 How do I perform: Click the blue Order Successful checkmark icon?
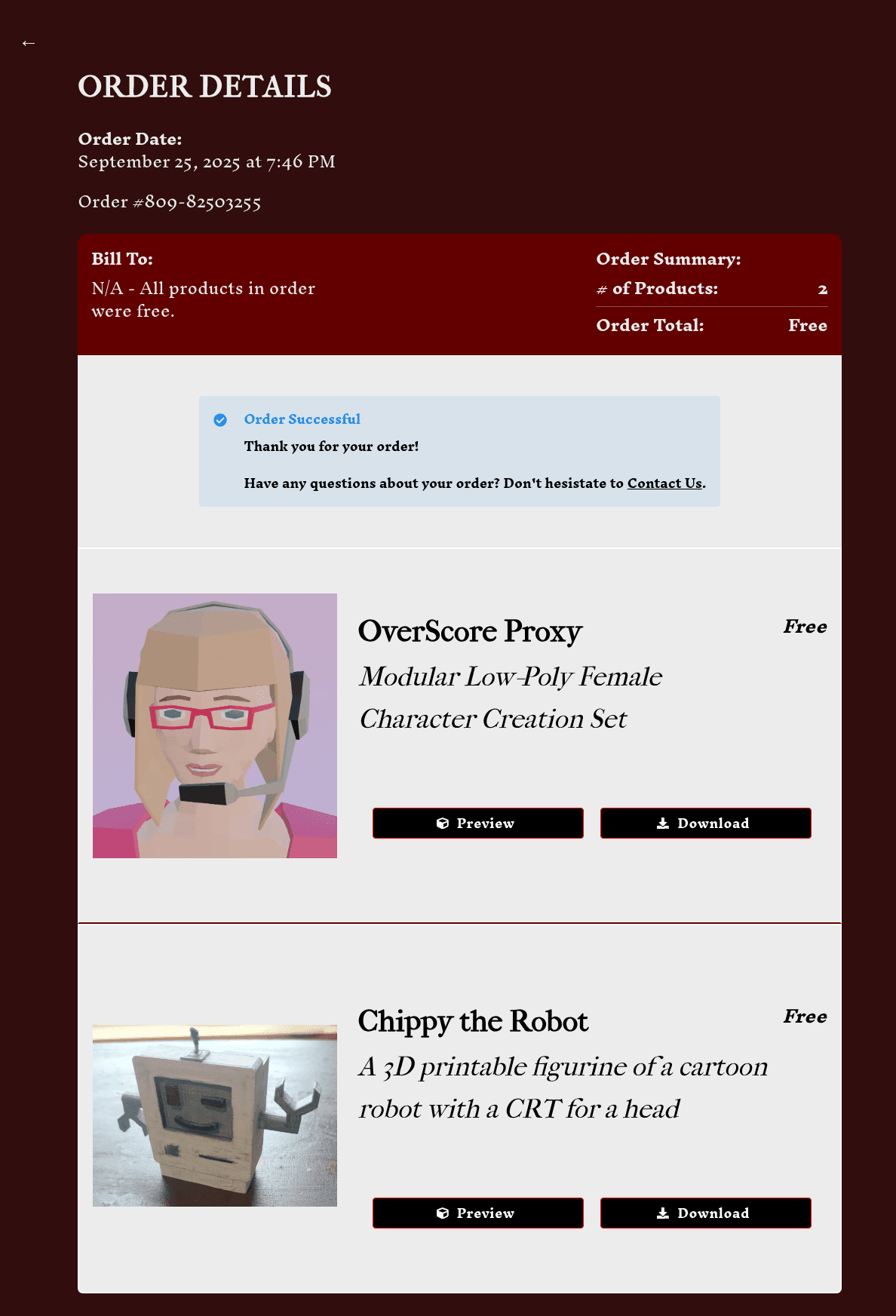[220, 420]
